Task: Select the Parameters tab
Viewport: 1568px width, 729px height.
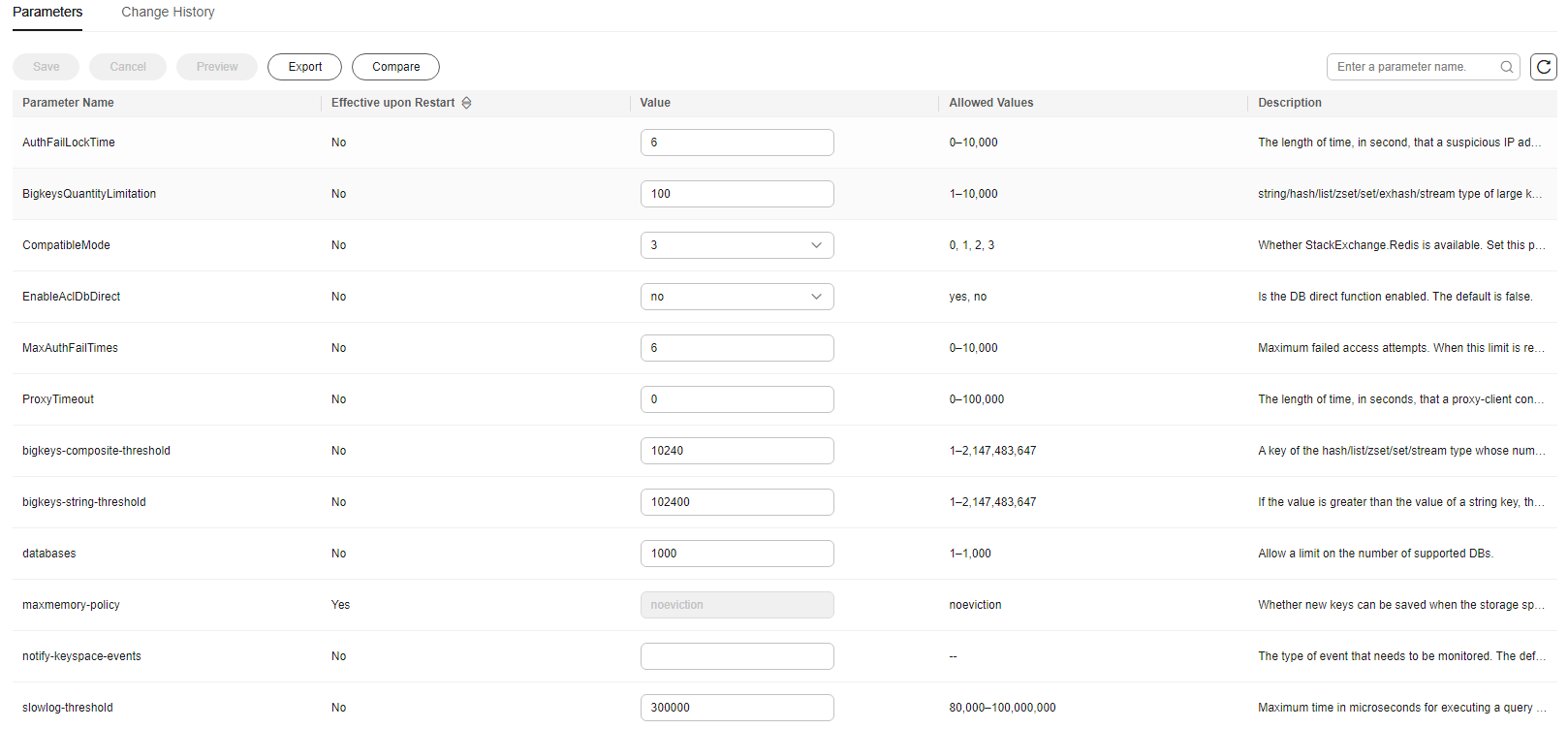Action: coord(47,13)
